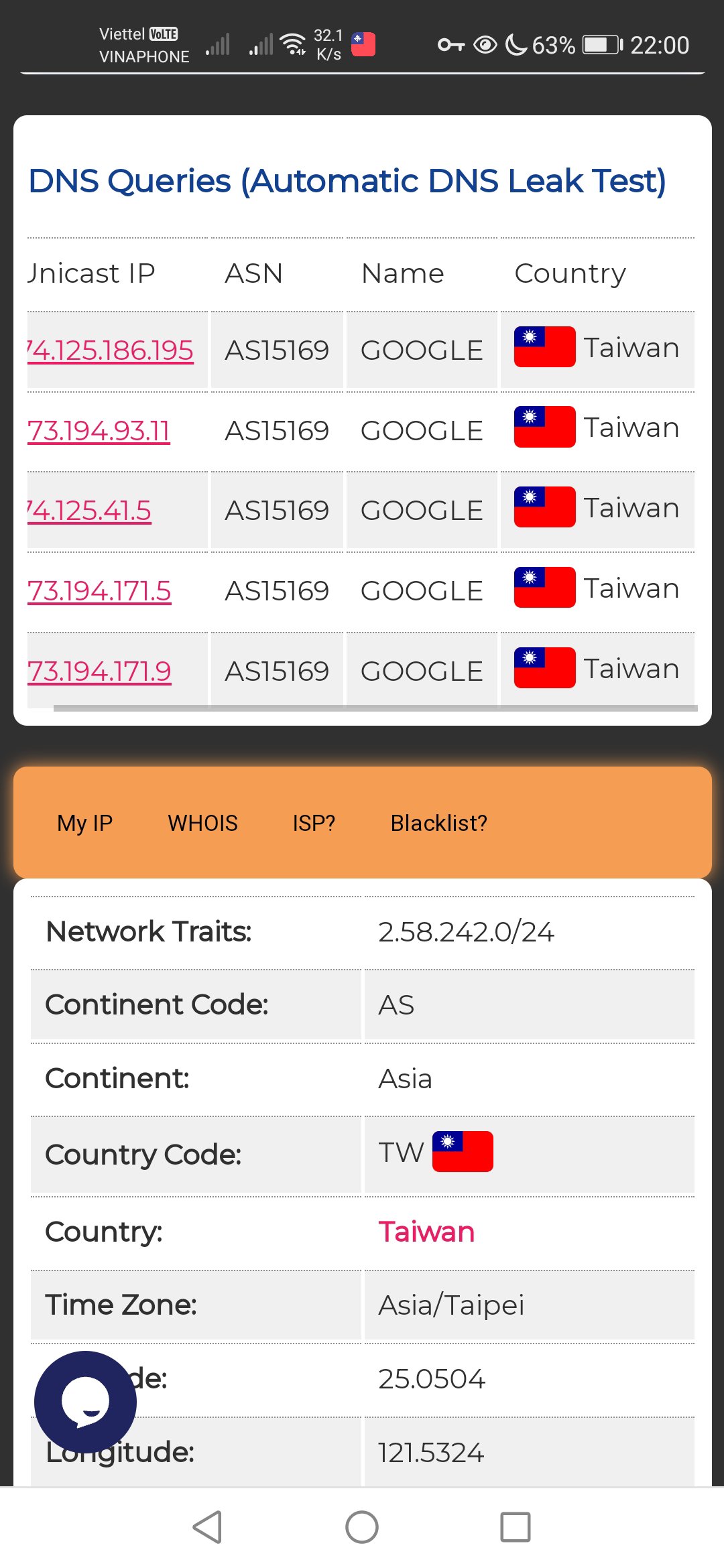Open recent apps square button

point(516,1527)
